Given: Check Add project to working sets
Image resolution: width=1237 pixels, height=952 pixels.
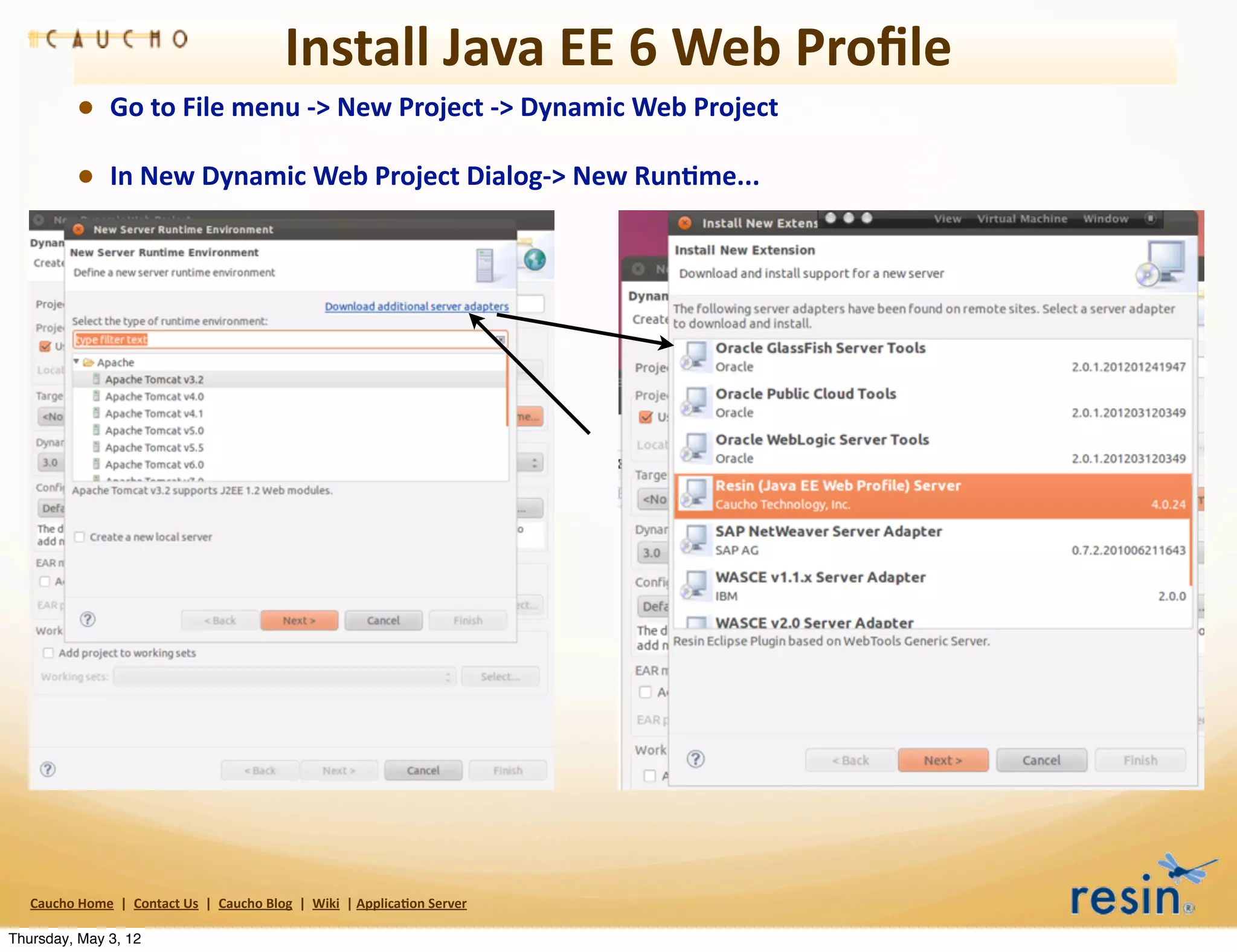Looking at the screenshot, I should coord(48,653).
